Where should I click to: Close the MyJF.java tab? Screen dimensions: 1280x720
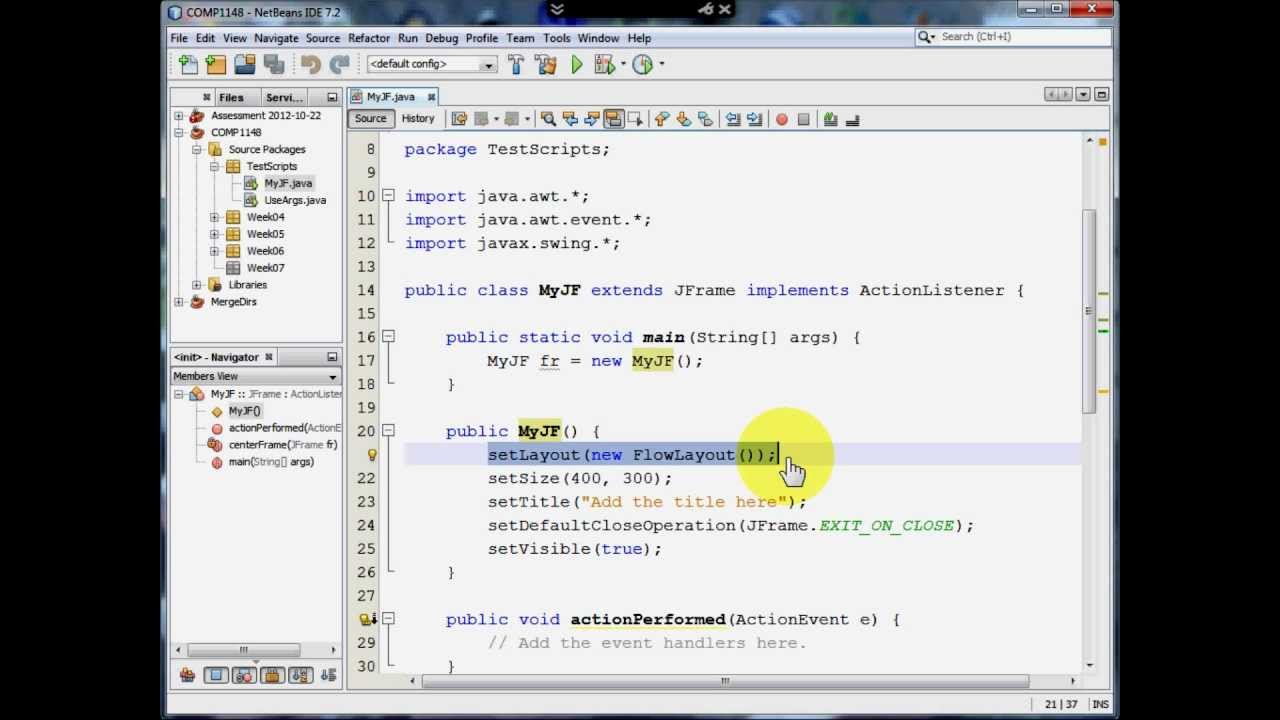pos(431,97)
